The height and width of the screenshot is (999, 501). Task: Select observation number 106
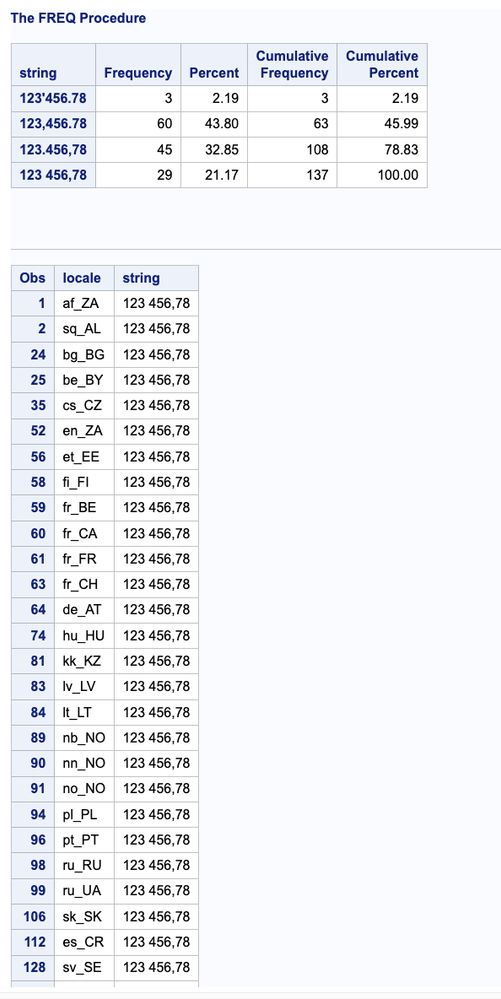pyautogui.click(x=33, y=916)
